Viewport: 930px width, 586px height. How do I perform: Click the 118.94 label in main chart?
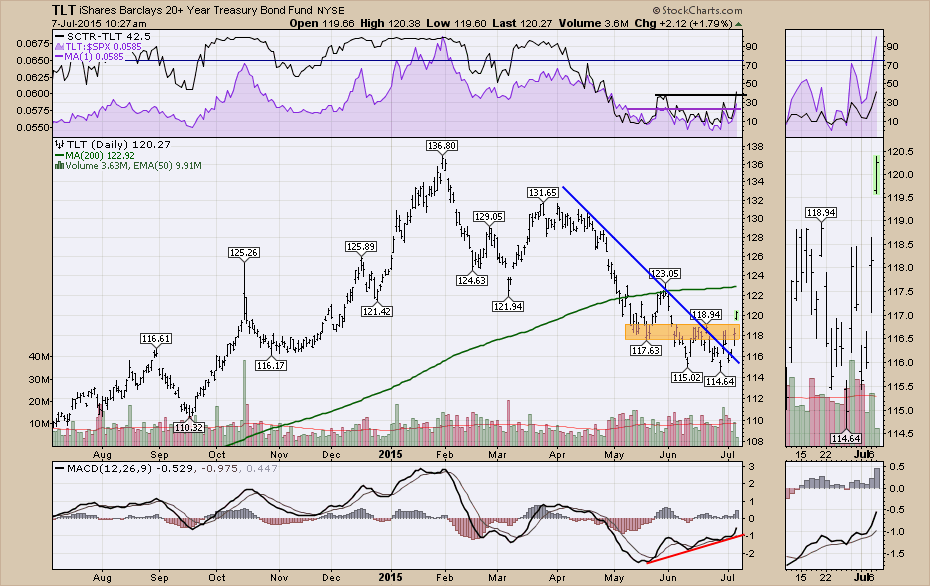(706, 314)
